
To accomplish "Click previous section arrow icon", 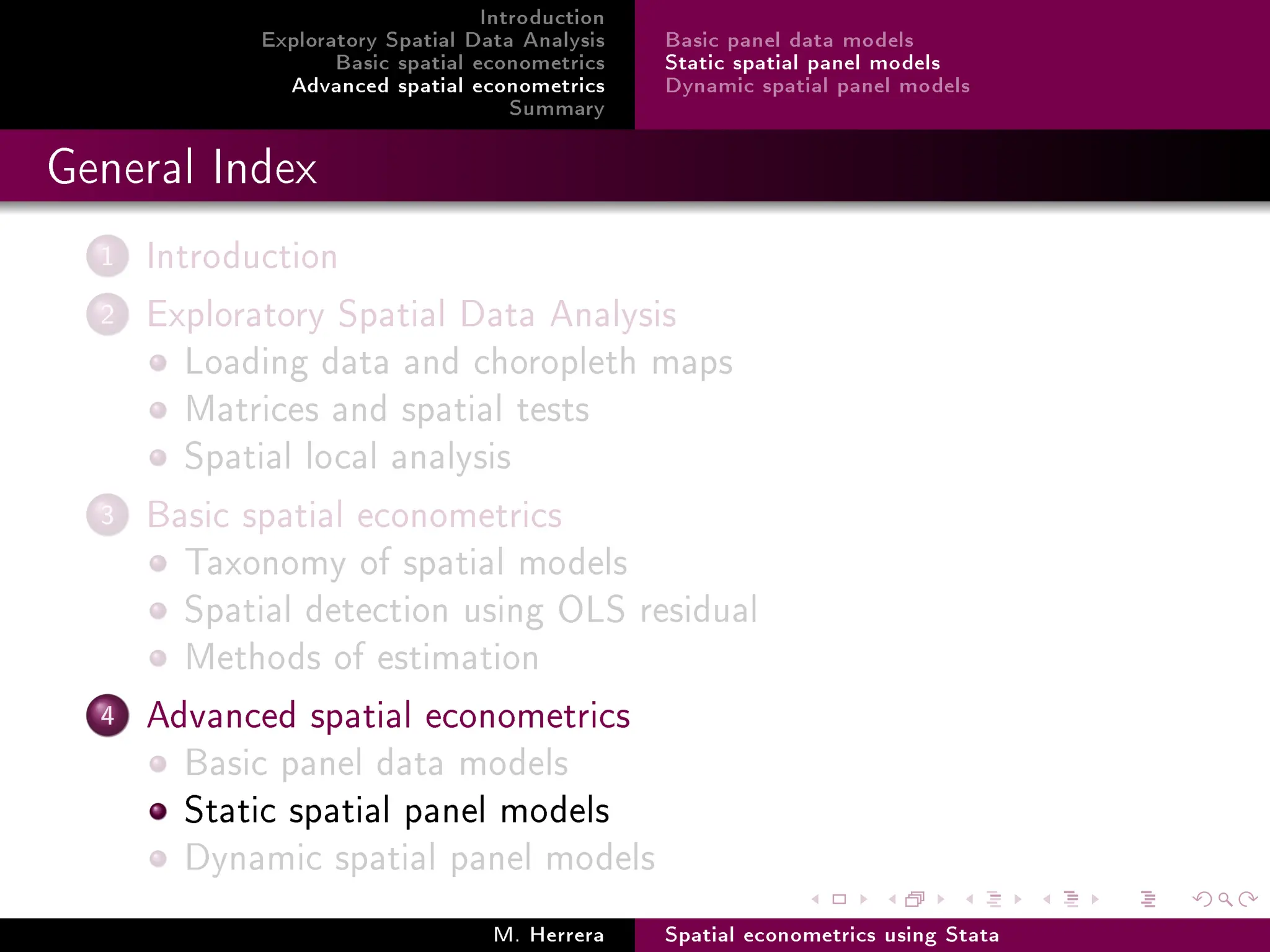I will click(1047, 899).
